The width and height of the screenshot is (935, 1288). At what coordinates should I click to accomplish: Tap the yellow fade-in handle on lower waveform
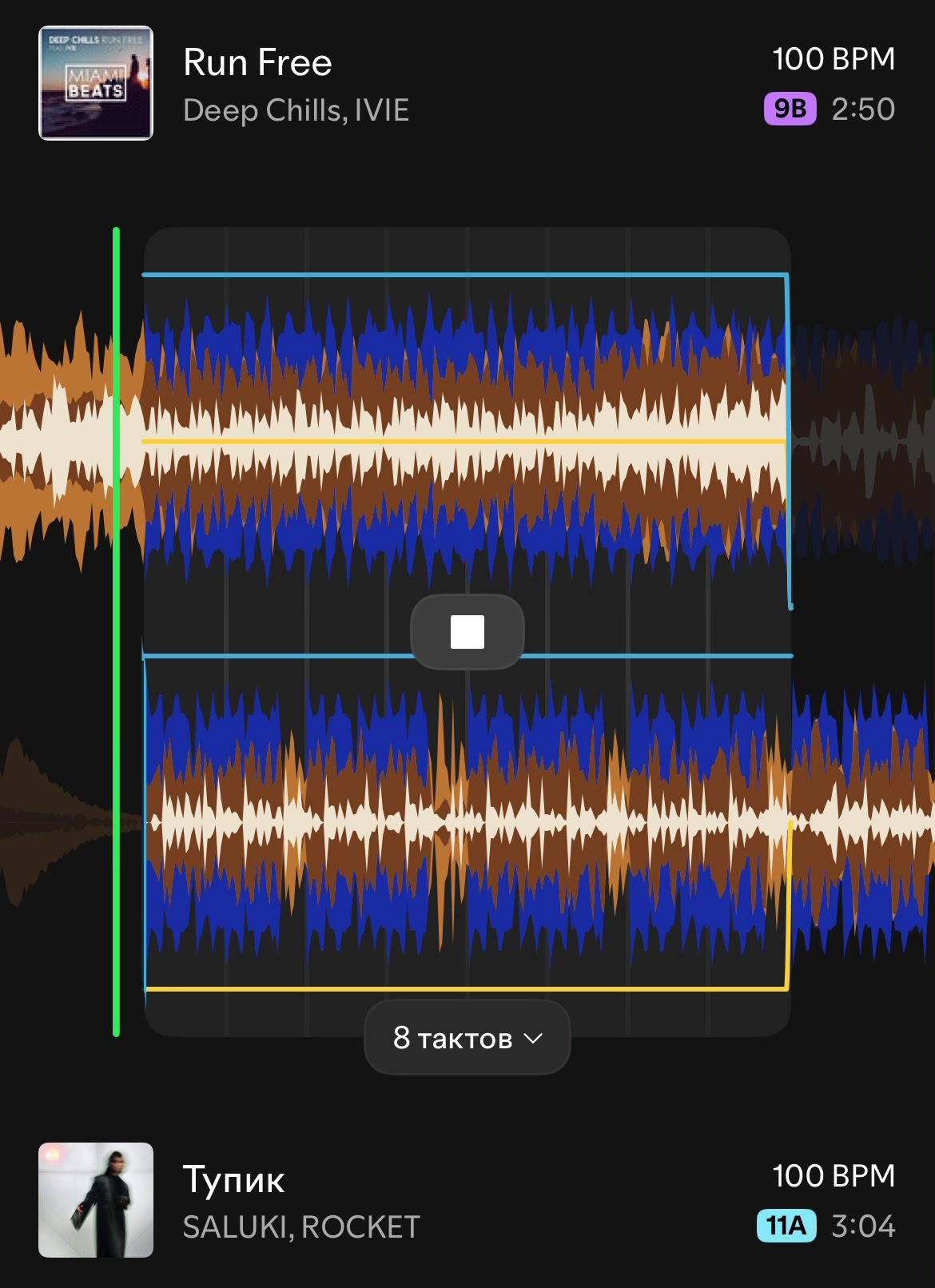790,905
